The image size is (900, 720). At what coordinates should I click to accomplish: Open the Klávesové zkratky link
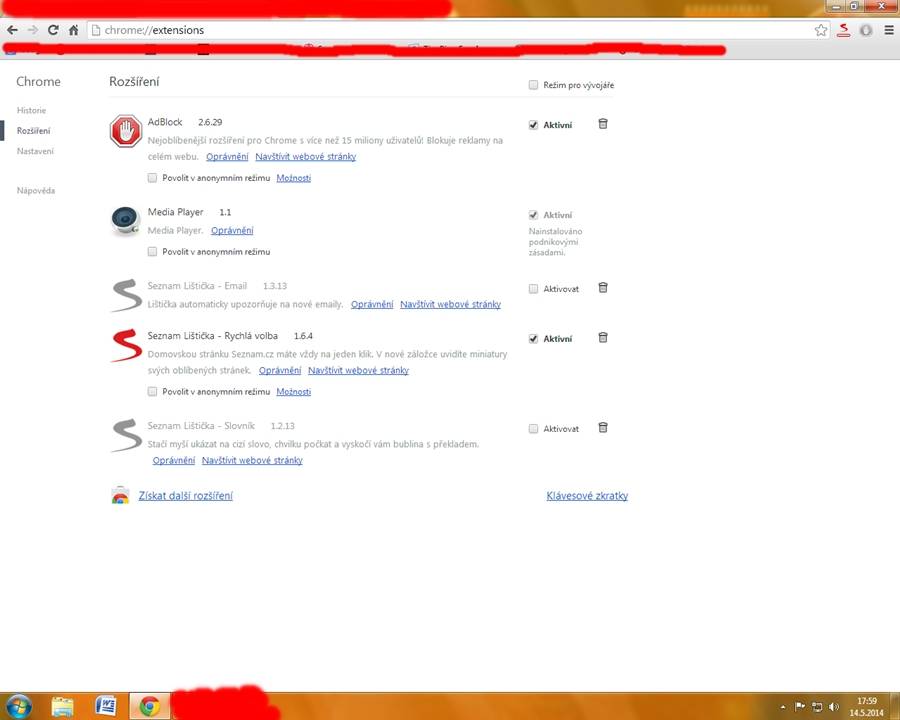[x=587, y=496]
